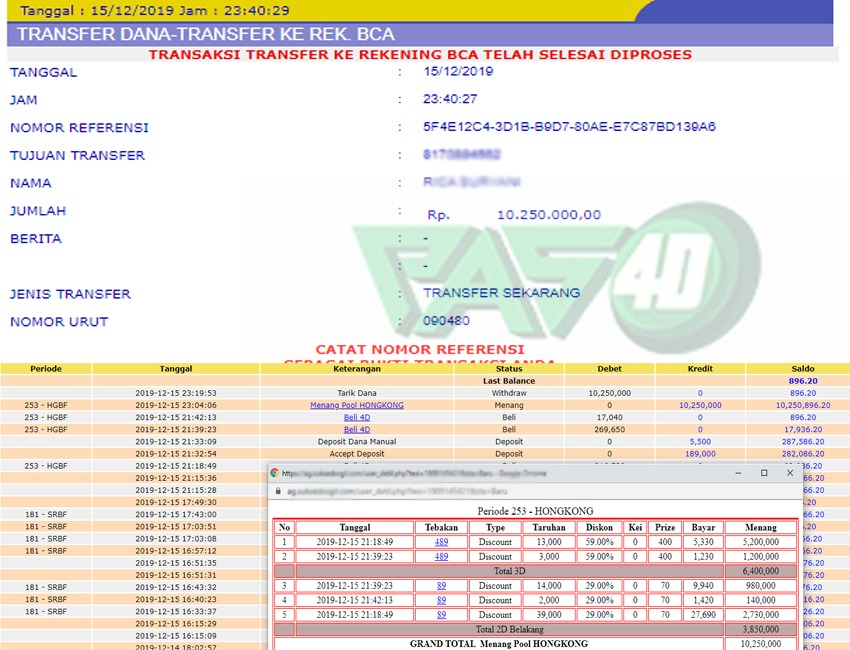Image resolution: width=850 pixels, height=650 pixels.
Task: Click the Menang value 1,200,000
Action: pos(761,556)
